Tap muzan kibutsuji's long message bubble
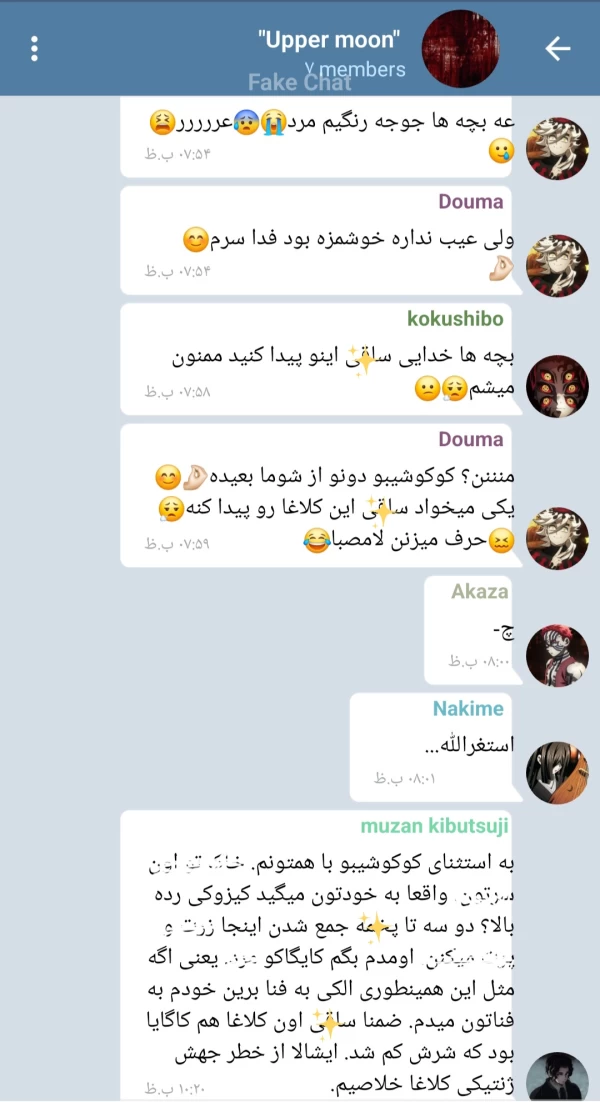 (x=321, y=956)
